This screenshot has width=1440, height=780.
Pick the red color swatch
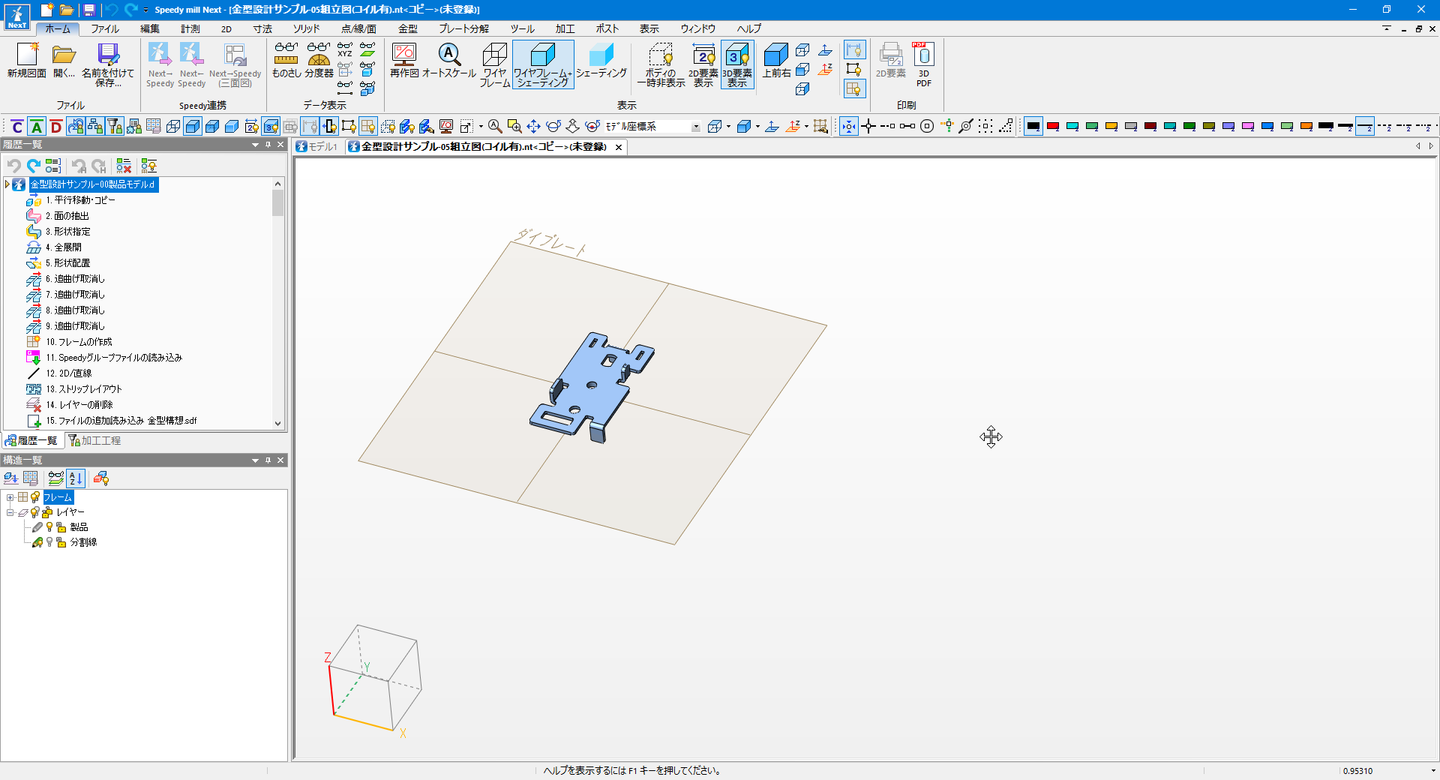1052,127
